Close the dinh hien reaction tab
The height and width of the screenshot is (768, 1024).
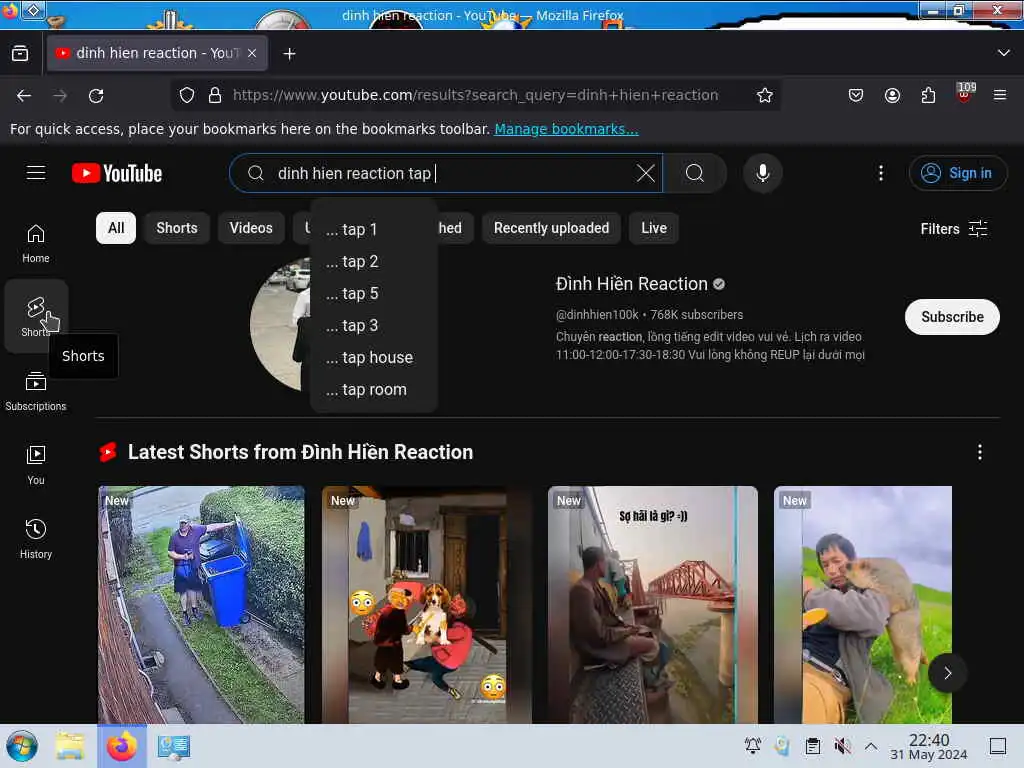pyautogui.click(x=252, y=53)
